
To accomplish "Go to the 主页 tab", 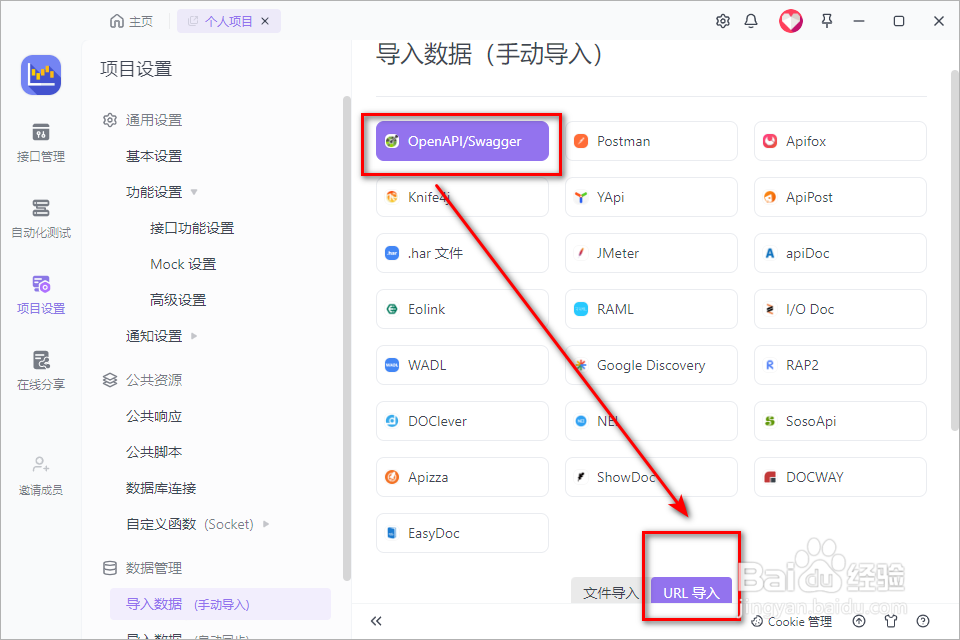I will point(131,21).
